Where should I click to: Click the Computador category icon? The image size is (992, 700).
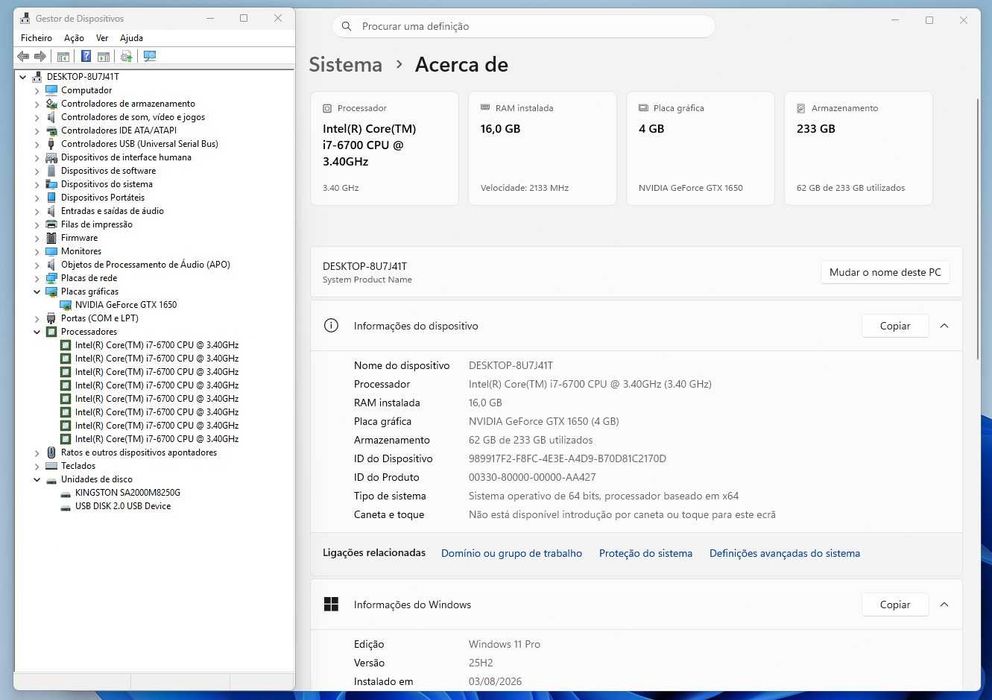click(51, 90)
